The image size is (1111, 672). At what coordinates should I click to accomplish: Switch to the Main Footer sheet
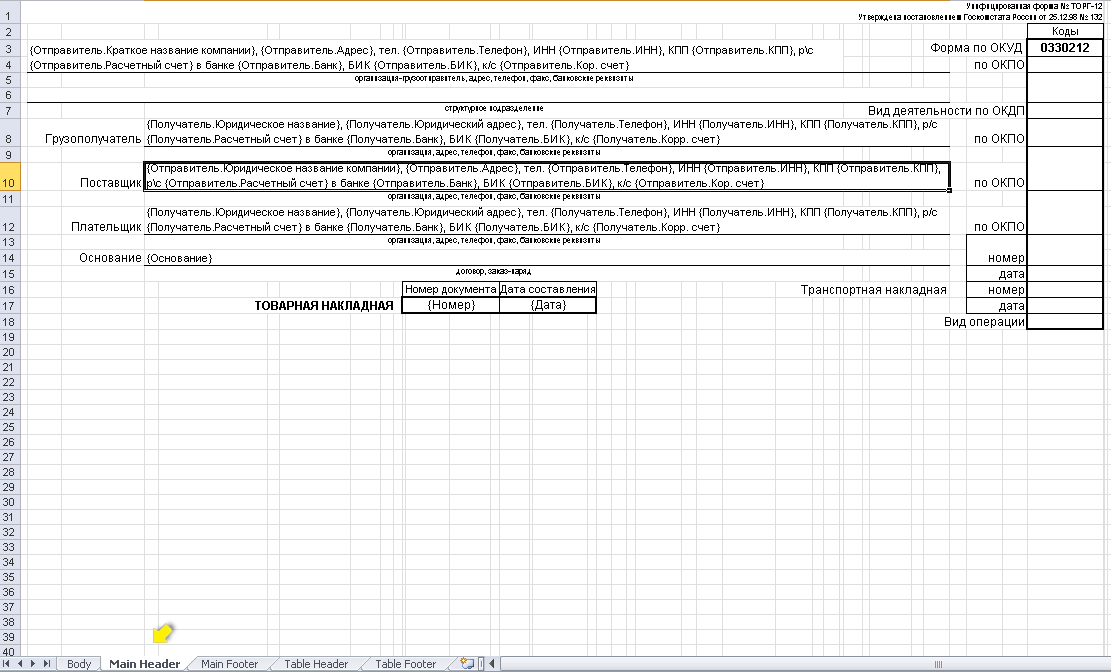click(x=229, y=664)
